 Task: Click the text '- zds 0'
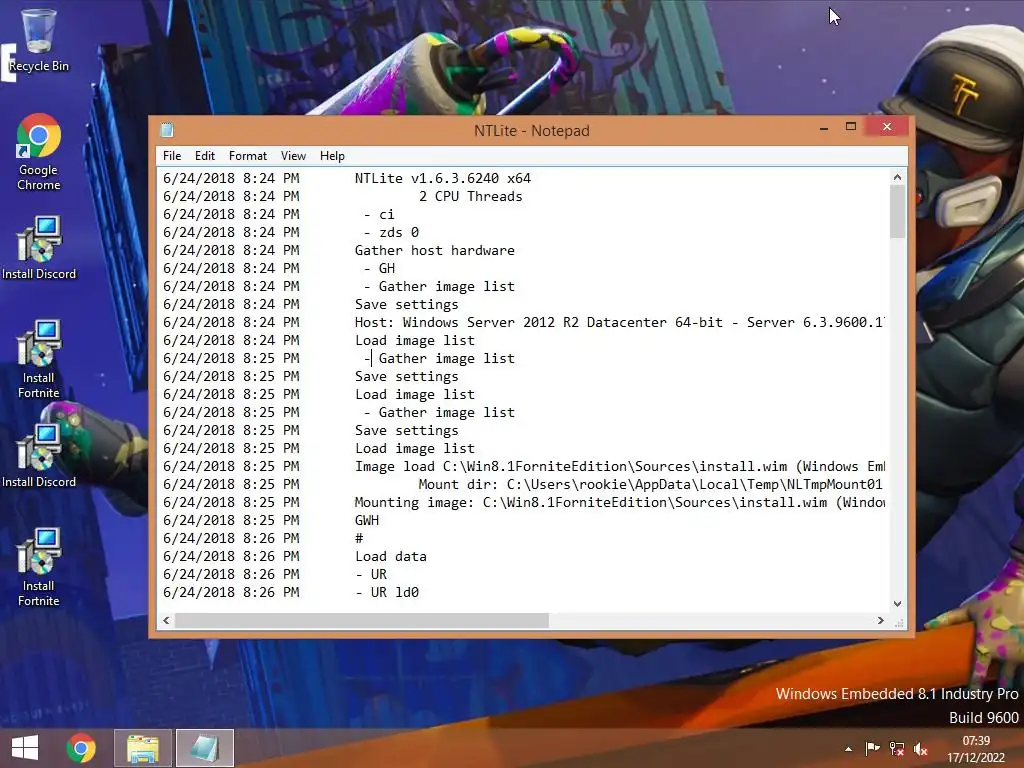(391, 232)
